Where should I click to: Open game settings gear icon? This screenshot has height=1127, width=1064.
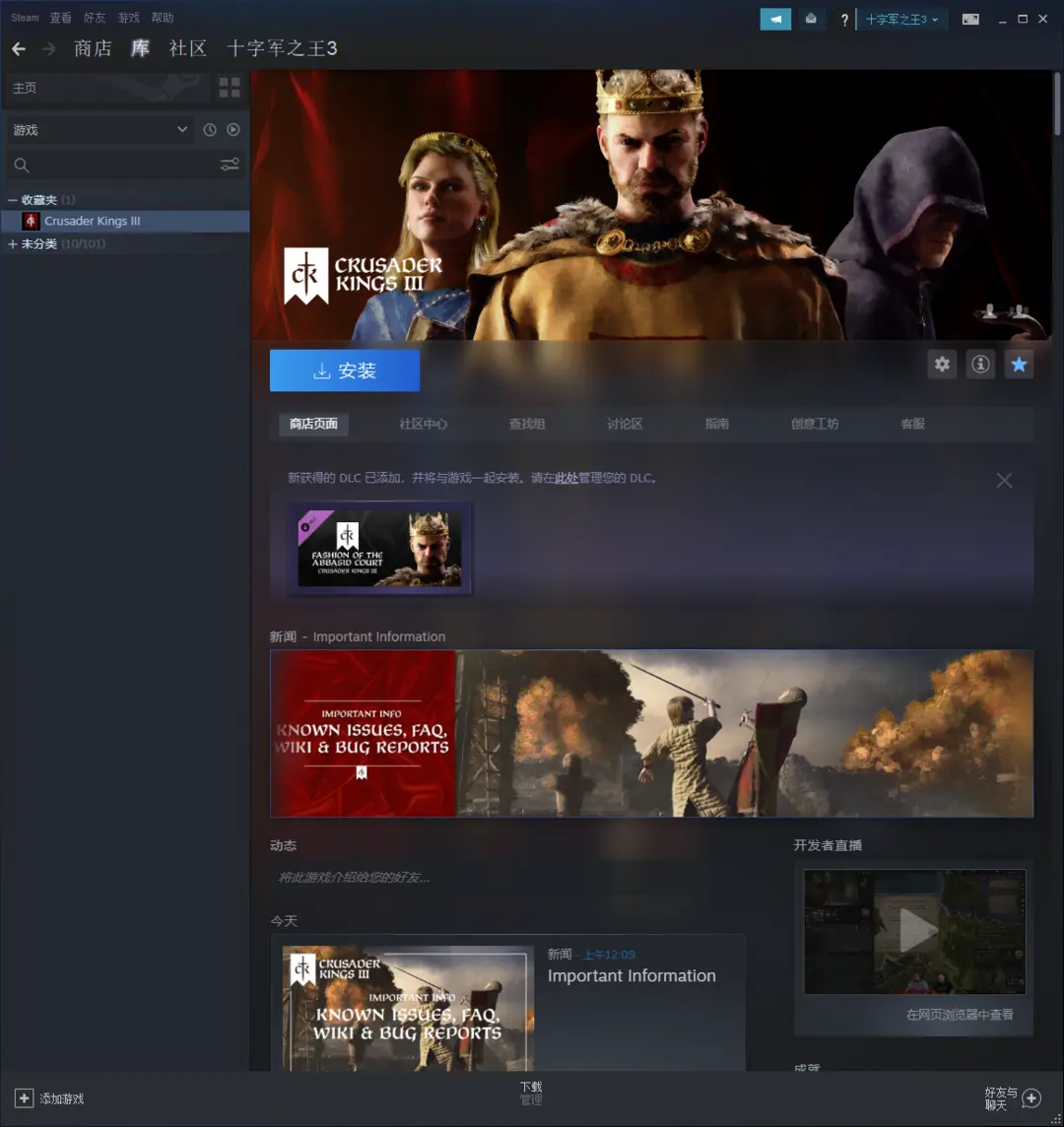click(942, 365)
